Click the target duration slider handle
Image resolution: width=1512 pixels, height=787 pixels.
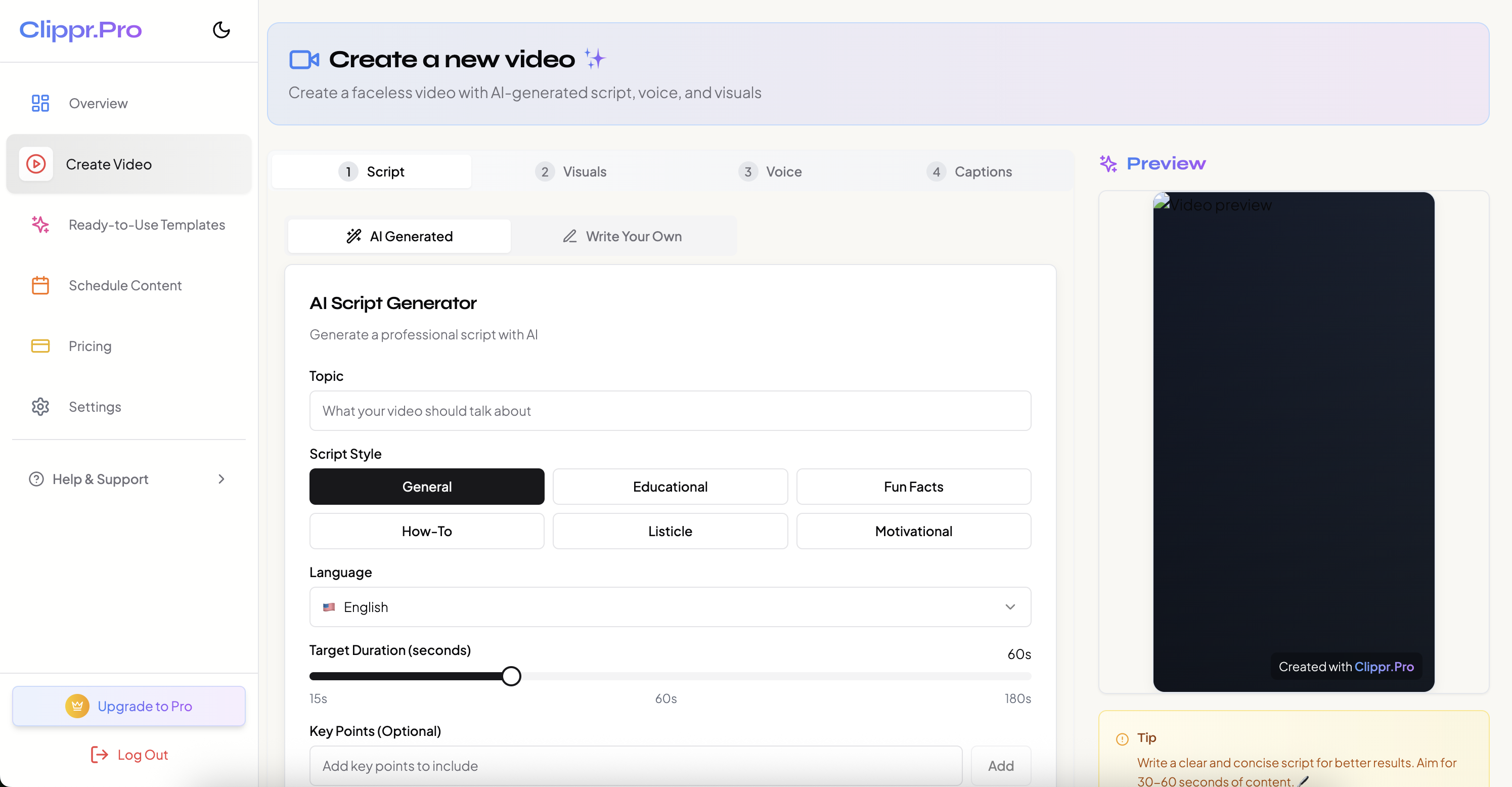[511, 676]
